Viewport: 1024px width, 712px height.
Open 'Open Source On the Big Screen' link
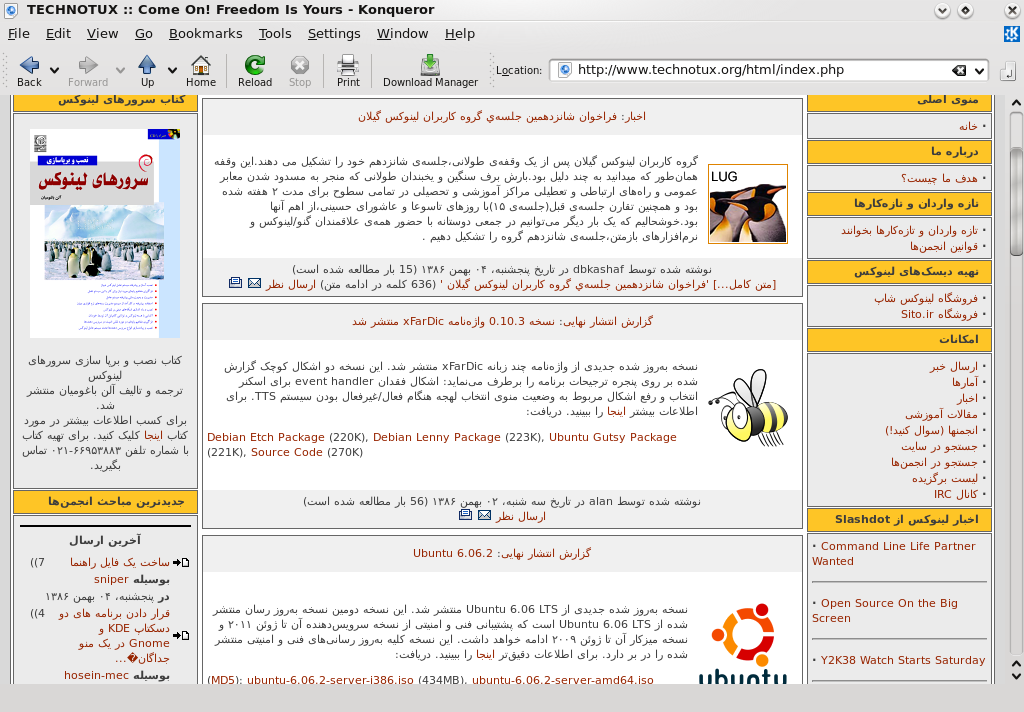(885, 610)
